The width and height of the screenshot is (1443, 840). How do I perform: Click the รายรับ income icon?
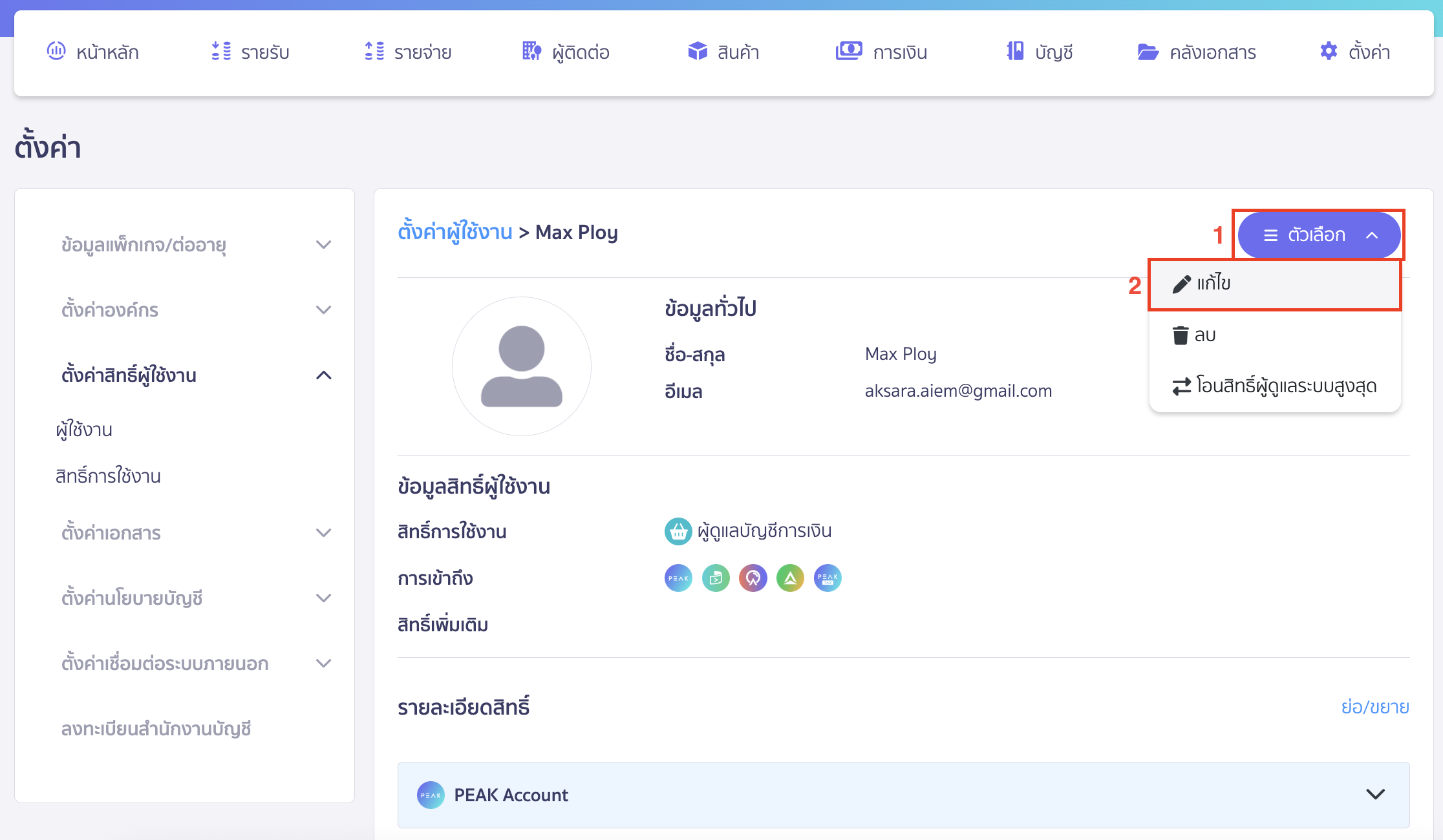(220, 51)
